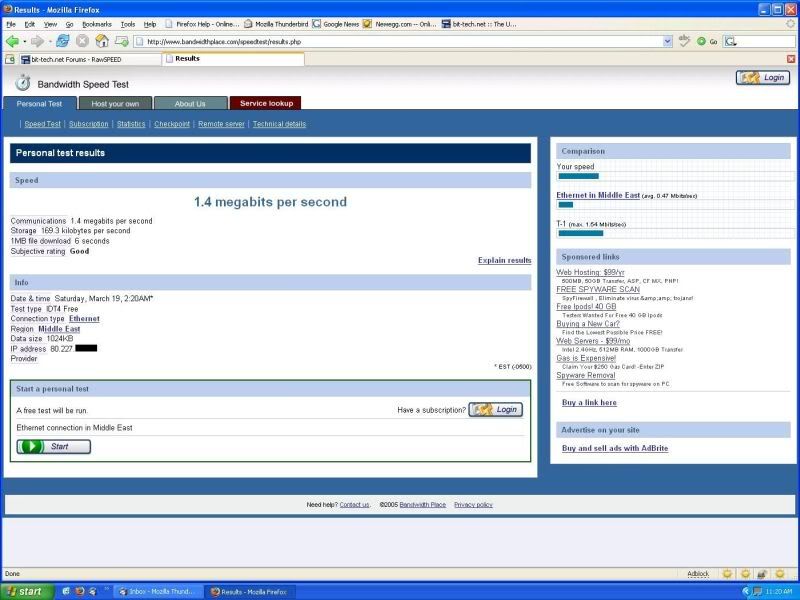Click the new tab icon left of tabs
800x600 pixels.
[x=10, y=59]
